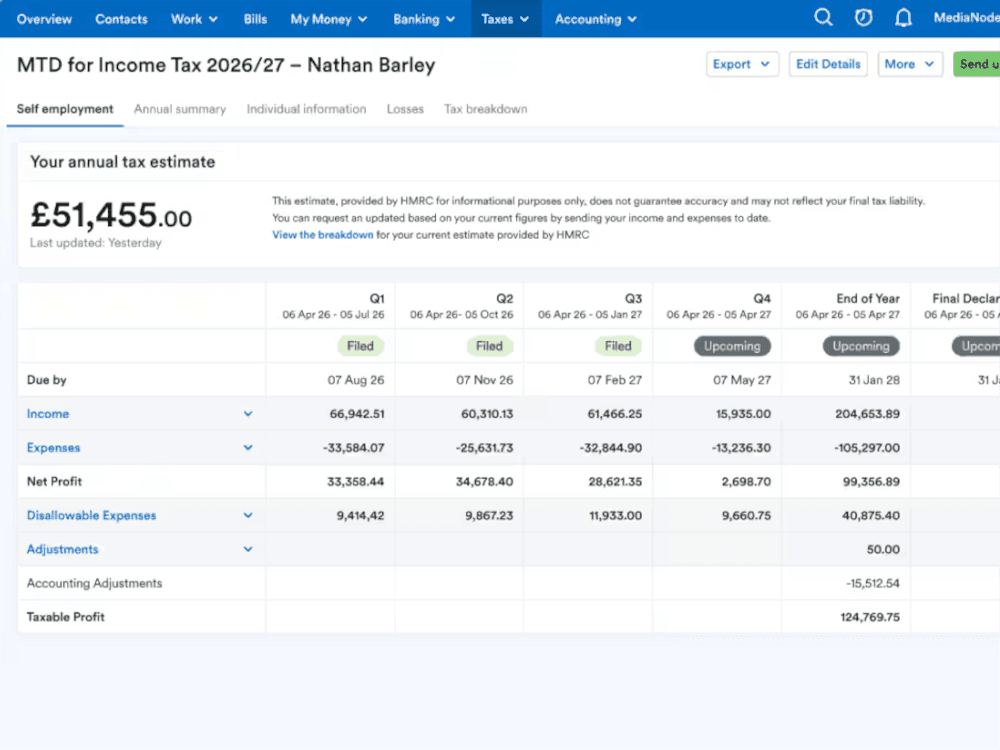Go to Contacts in navigation bar
The image size is (1000, 750).
[121, 19]
